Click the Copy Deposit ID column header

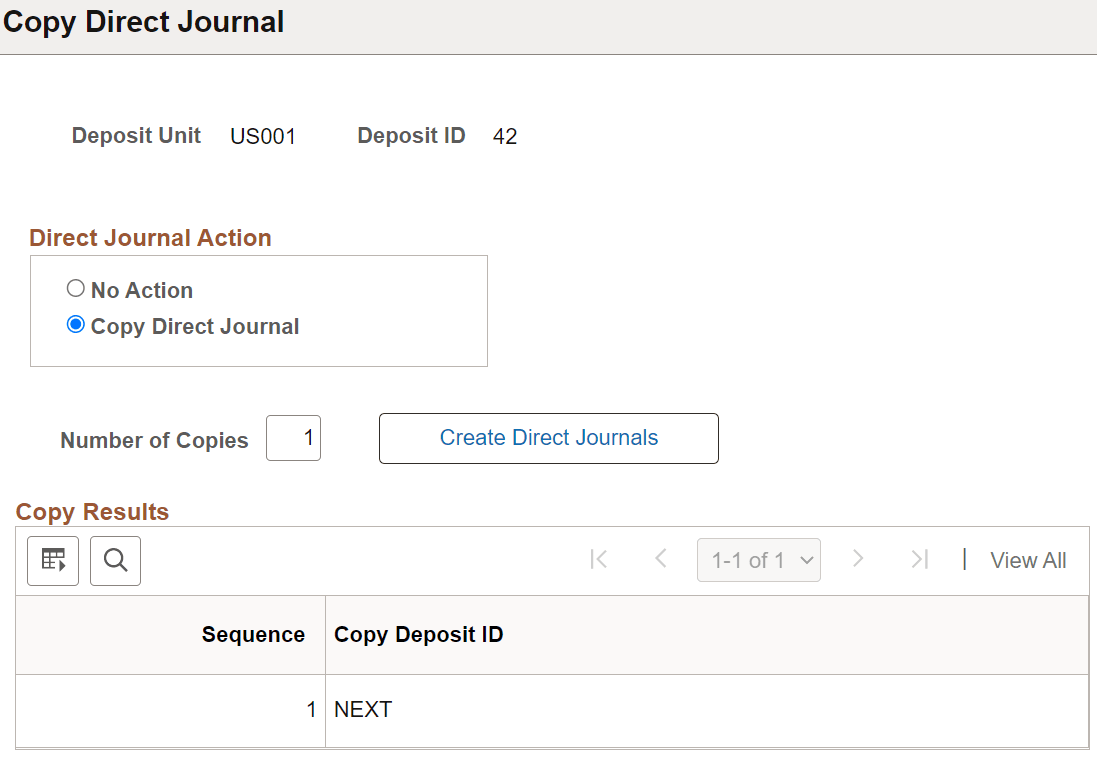click(419, 634)
